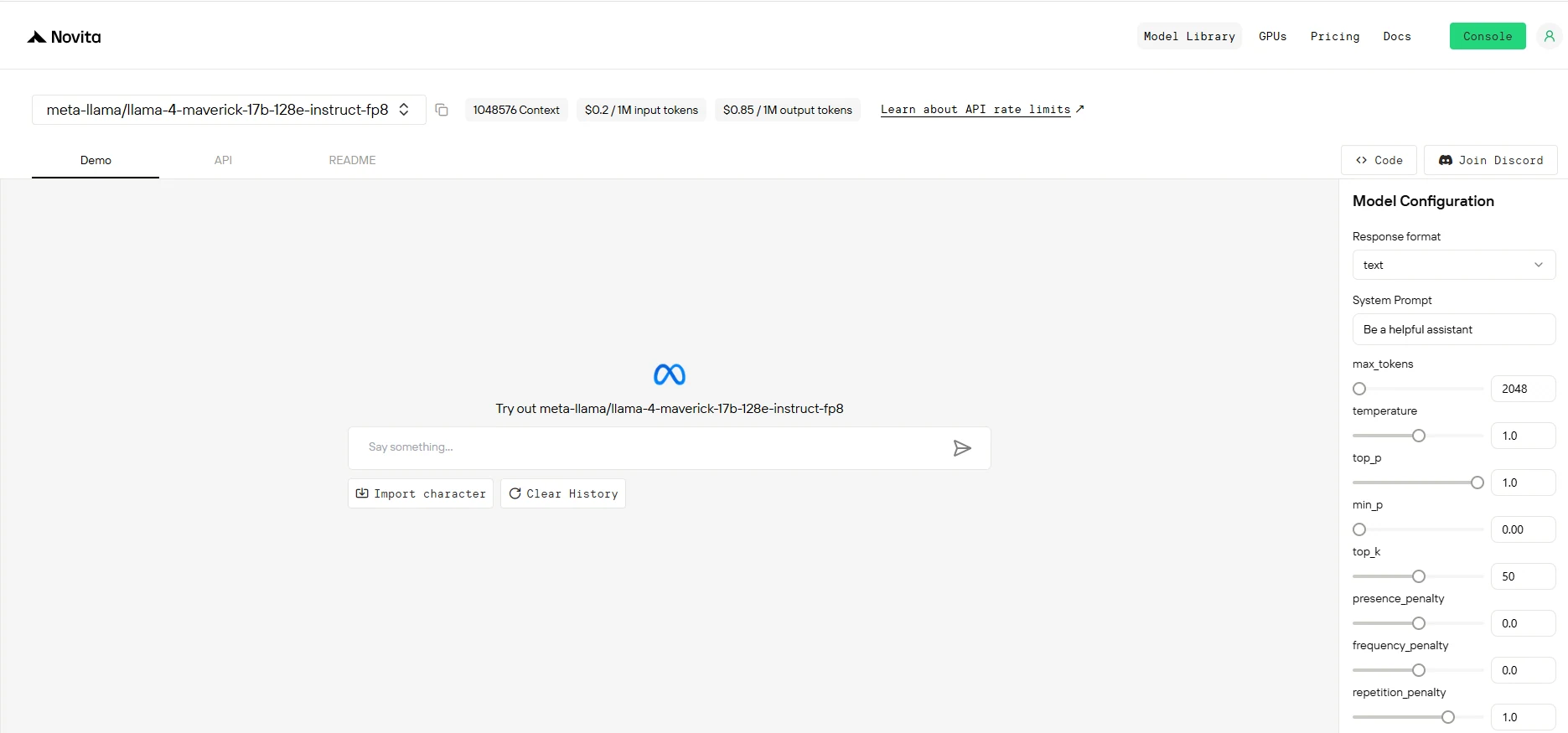Image resolution: width=1568 pixels, height=733 pixels.
Task: Expand the Response format text dropdown
Action: (1454, 265)
